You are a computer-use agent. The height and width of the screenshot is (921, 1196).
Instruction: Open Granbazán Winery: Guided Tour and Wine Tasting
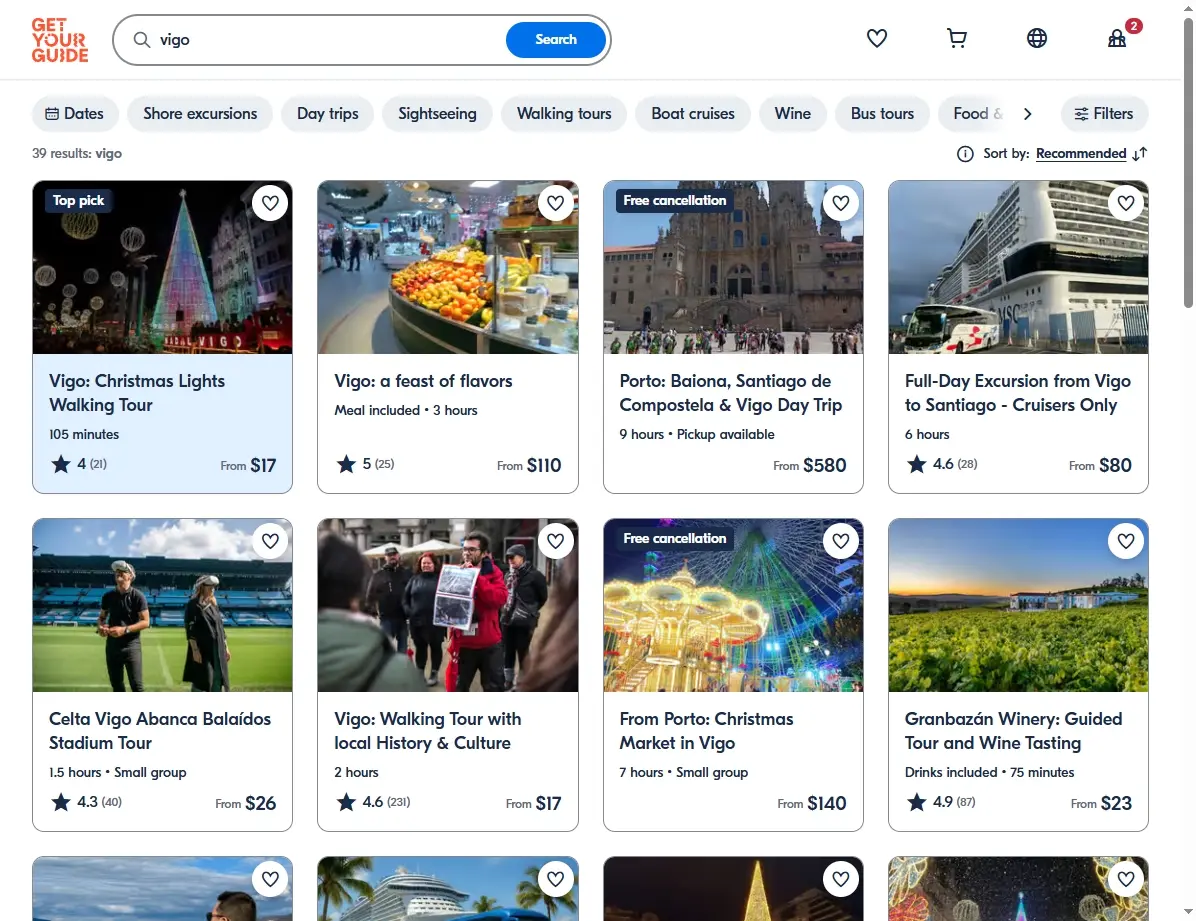pos(1014,731)
